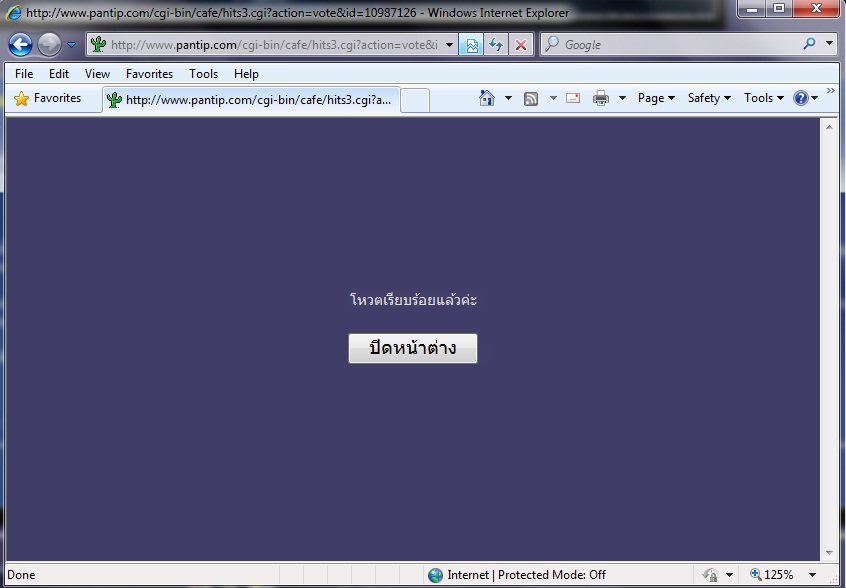Click the 125% zoom level button
846x588 pixels.
772,575
